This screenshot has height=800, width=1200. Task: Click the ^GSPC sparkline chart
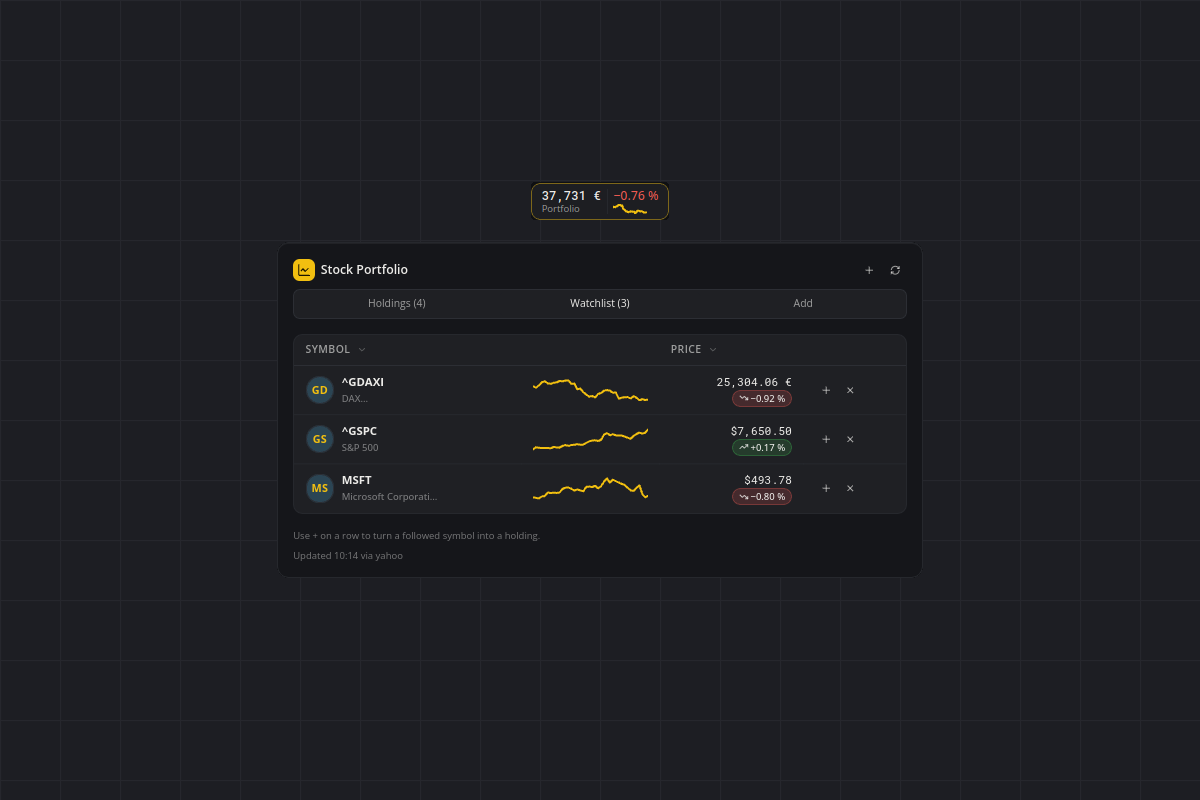tap(591, 439)
